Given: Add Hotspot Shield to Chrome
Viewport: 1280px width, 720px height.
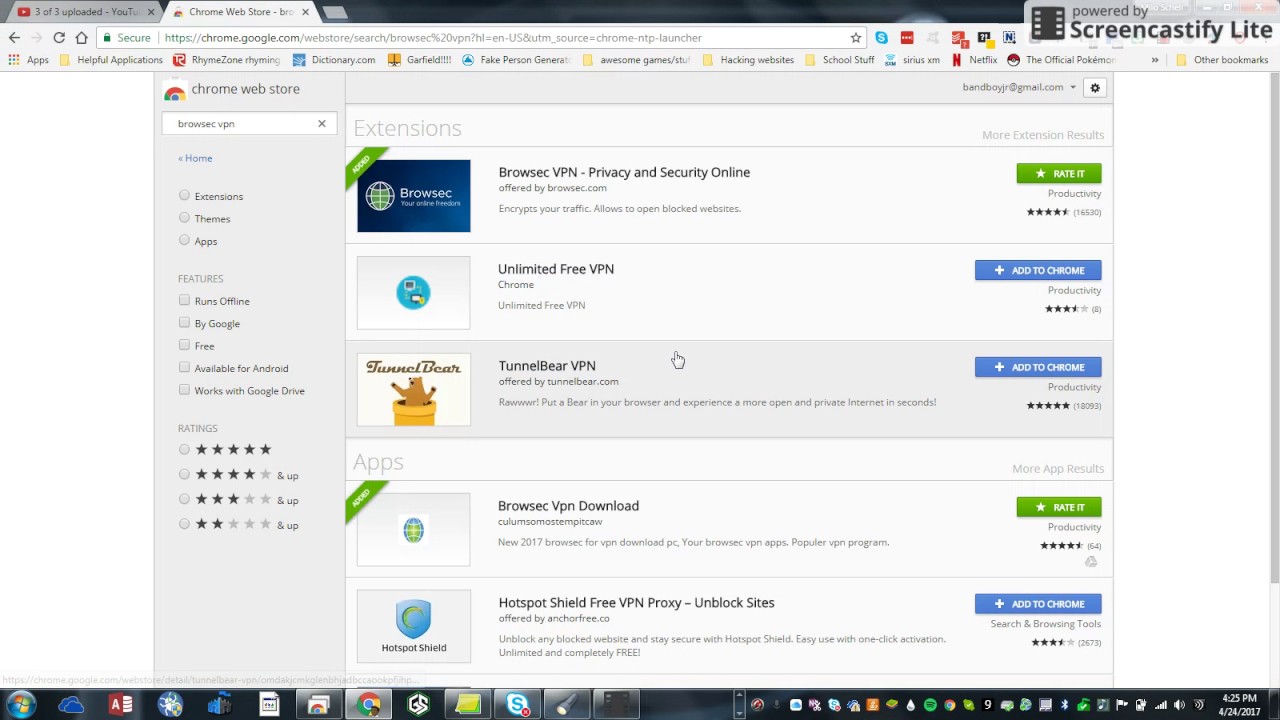Looking at the screenshot, I should (1038, 604).
